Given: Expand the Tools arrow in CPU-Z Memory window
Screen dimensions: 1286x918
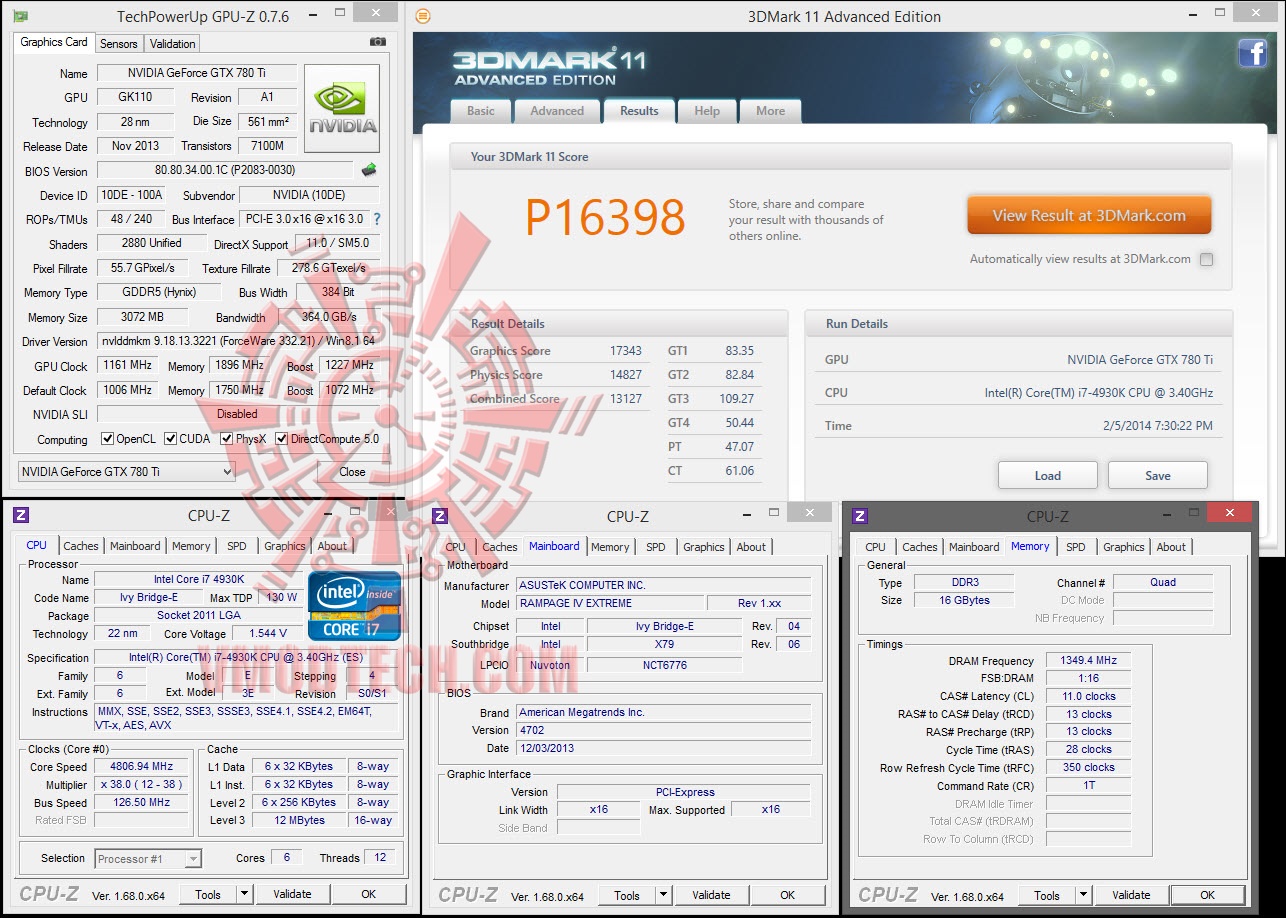Looking at the screenshot, I should pos(1082,895).
